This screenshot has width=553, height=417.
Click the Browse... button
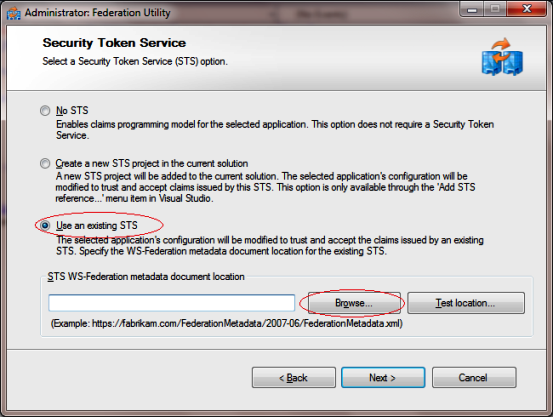(354, 303)
